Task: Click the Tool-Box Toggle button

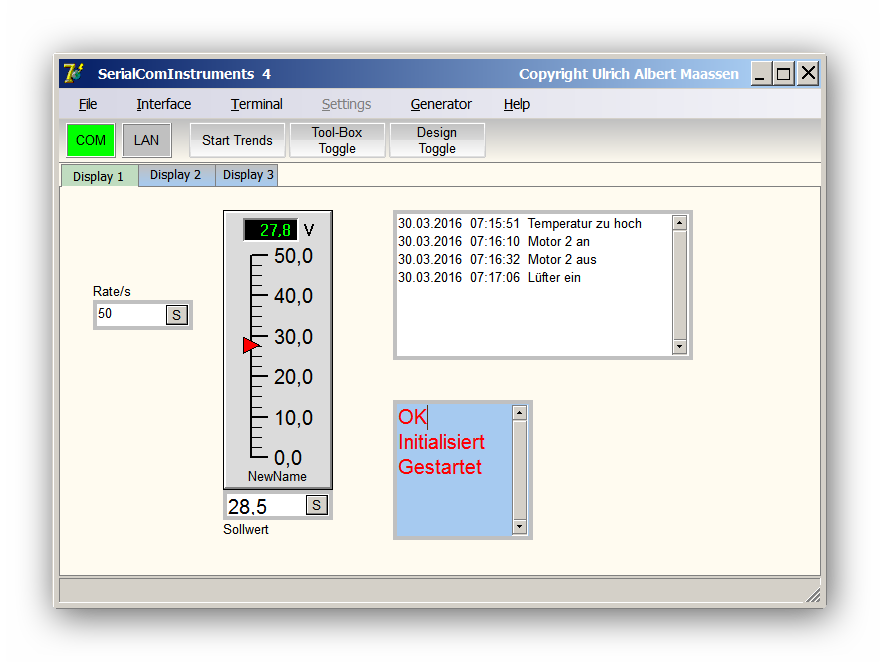Action: (x=337, y=140)
